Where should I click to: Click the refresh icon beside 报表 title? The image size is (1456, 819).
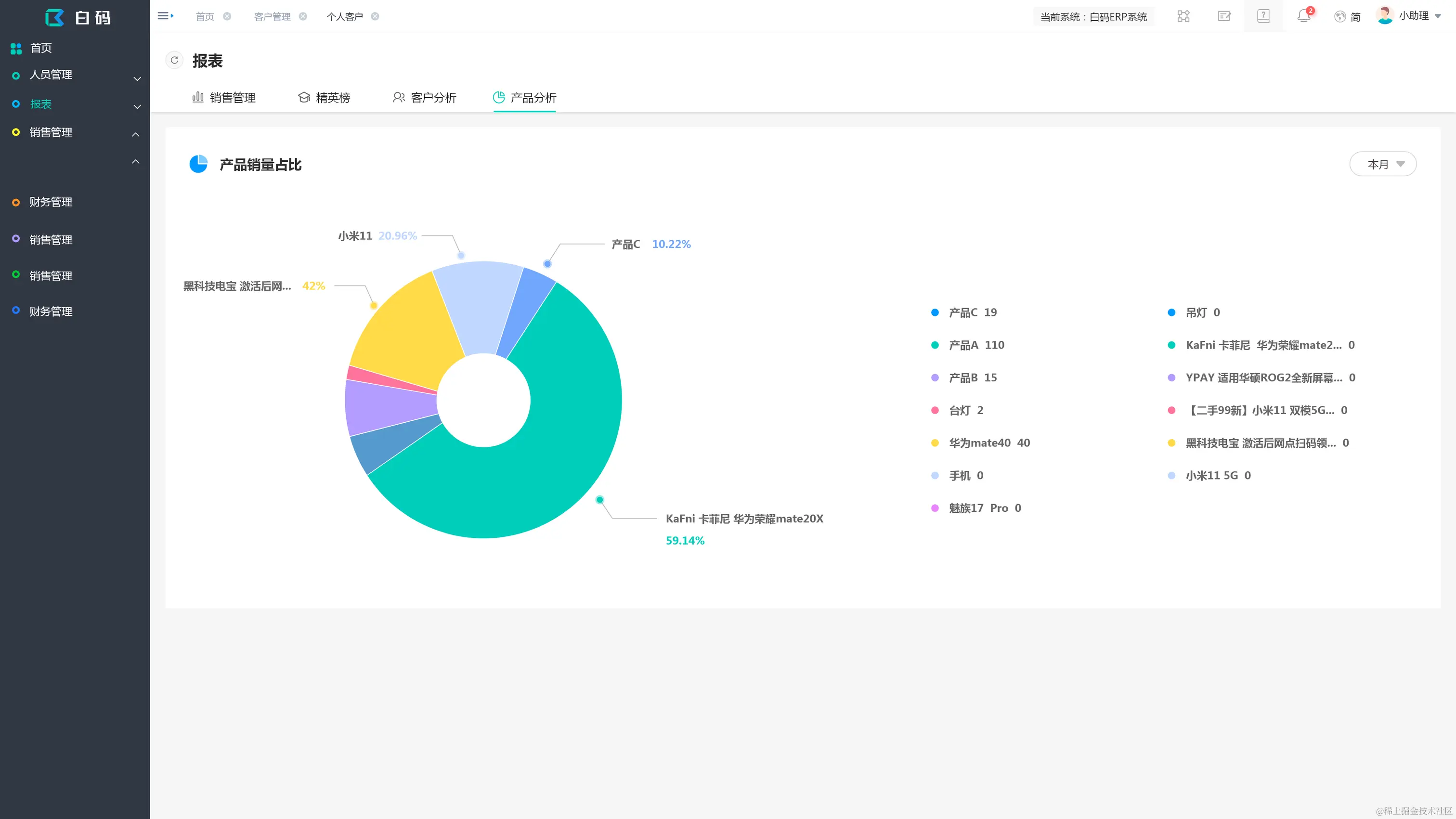point(174,60)
